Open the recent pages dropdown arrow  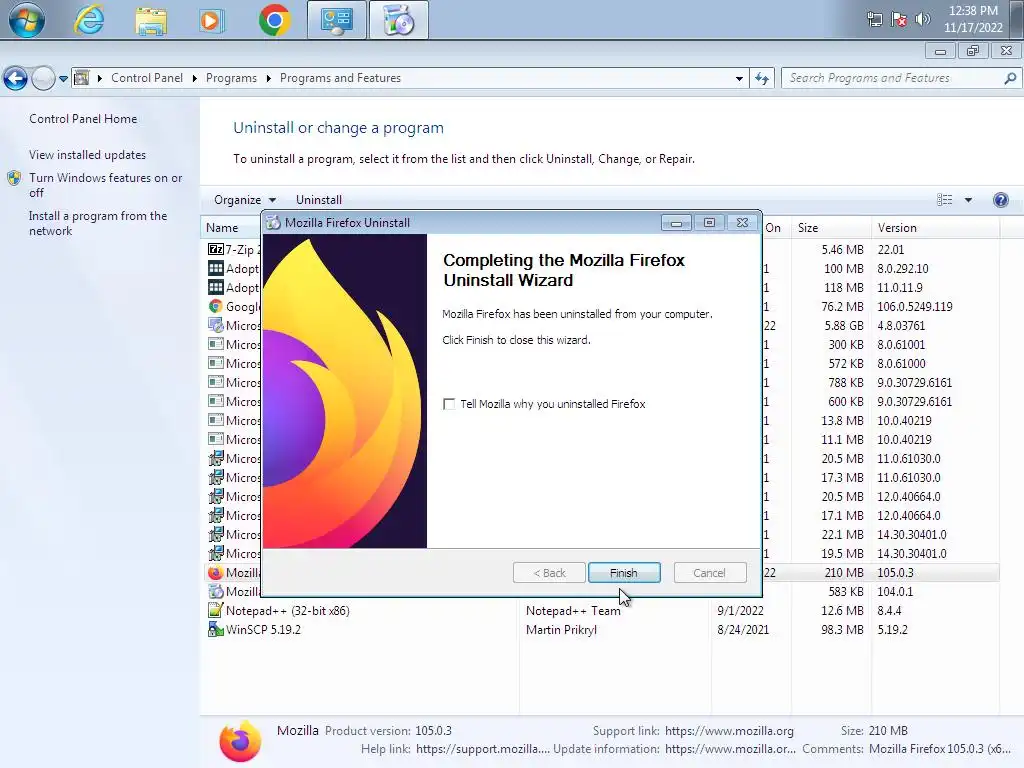pyautogui.click(x=63, y=78)
